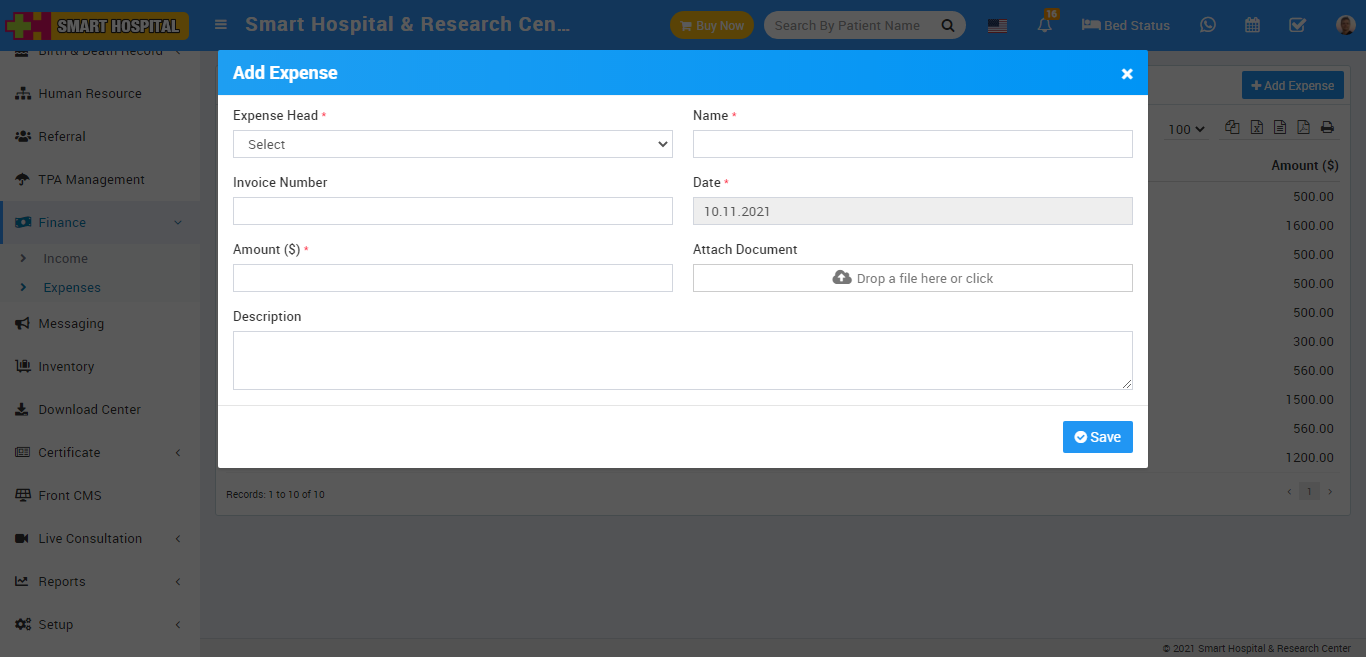The image size is (1366, 657).
Task: Open the US flag language selector
Action: pyautogui.click(x=997, y=26)
